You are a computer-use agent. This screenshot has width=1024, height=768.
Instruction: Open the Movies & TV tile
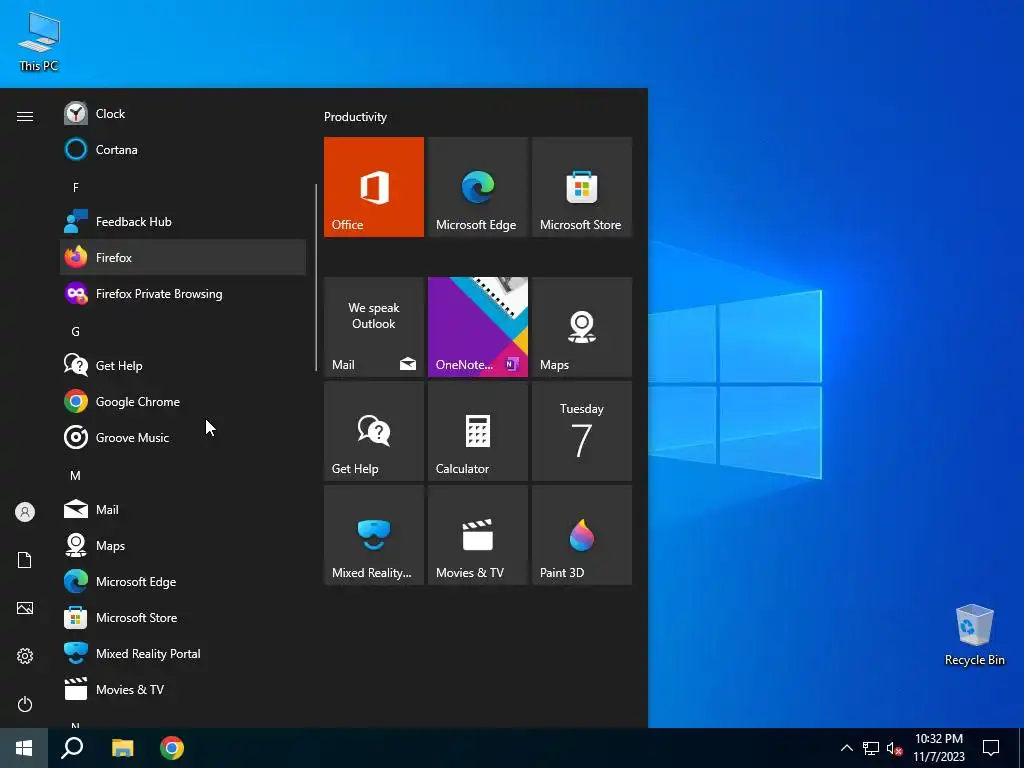[477, 535]
